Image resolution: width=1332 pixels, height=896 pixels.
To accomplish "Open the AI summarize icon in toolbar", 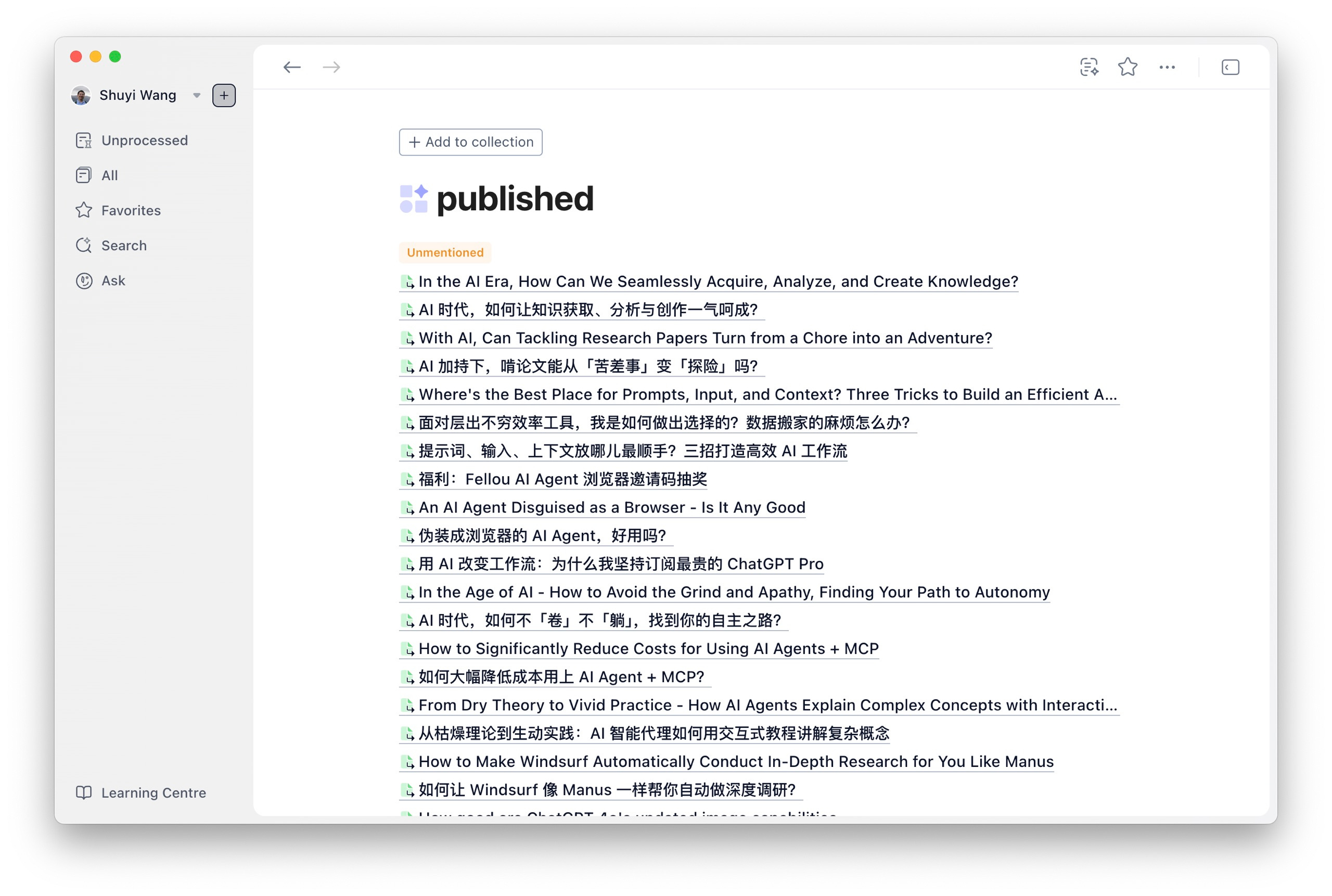I will tap(1089, 68).
